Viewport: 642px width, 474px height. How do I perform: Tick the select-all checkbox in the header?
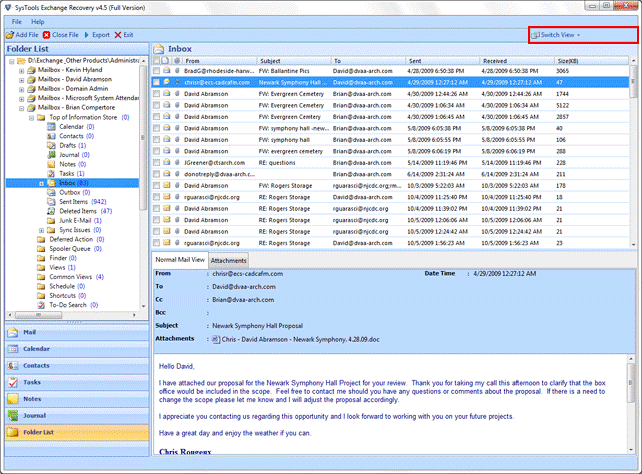(156, 61)
